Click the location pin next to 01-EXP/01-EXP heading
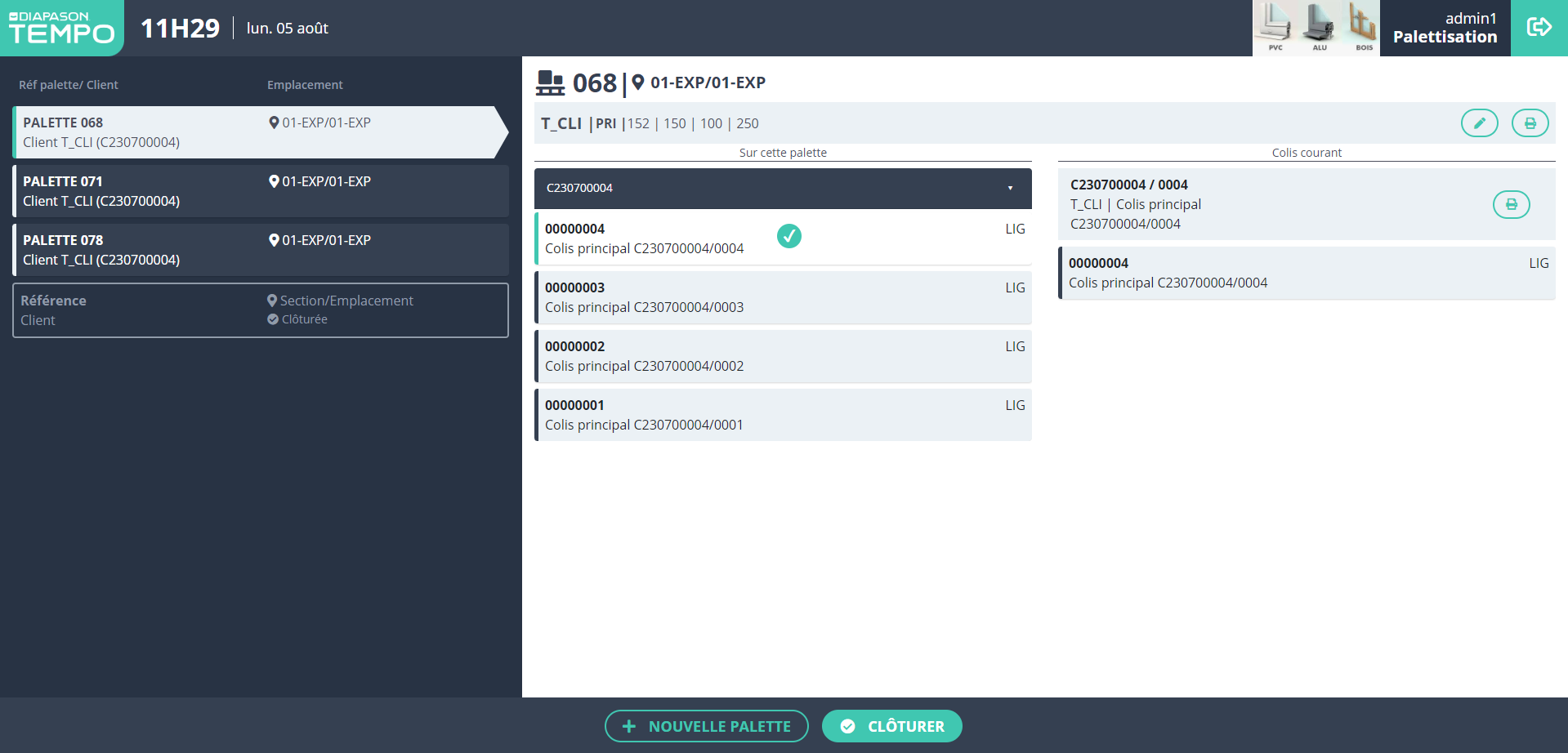1568x753 pixels. (x=638, y=82)
